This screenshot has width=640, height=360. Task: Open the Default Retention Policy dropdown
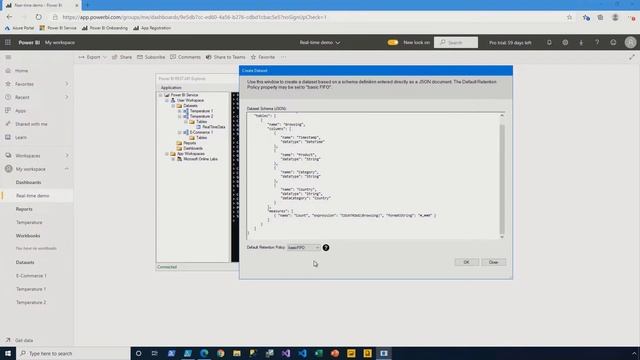click(x=304, y=247)
